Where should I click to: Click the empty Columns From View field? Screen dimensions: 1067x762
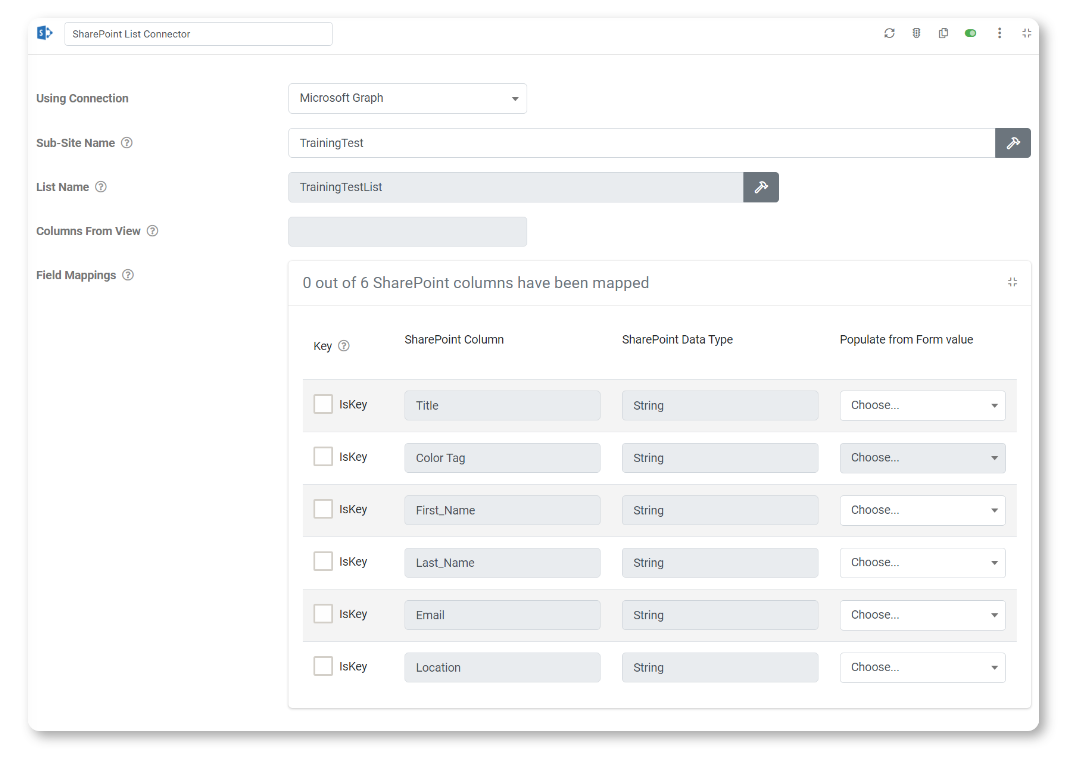point(407,232)
